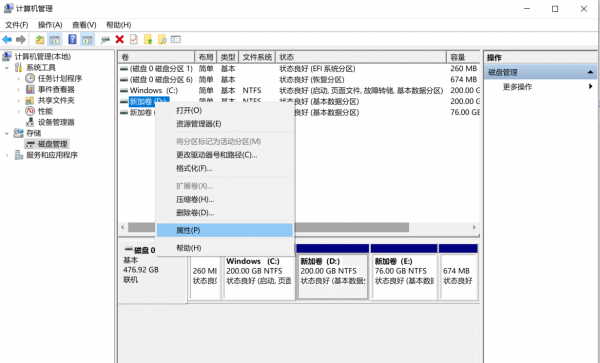Image resolution: width=600 pixels, height=363 pixels.
Task: Select 新加卷 (D:) partition block in disk map
Action: click(333, 272)
